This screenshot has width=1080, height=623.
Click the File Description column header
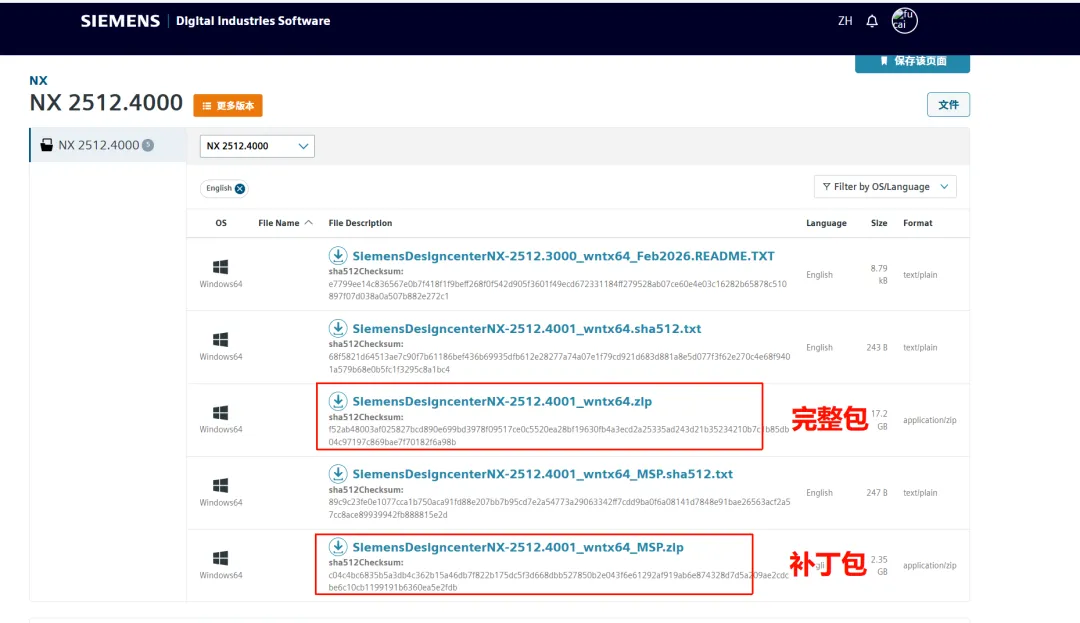(x=360, y=223)
